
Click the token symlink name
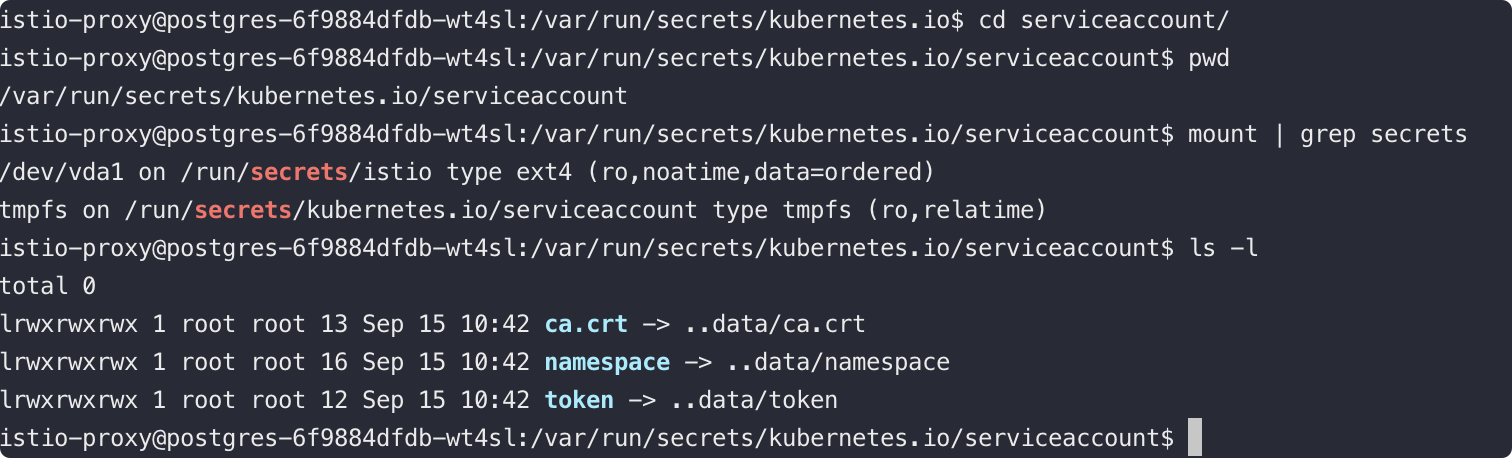pos(579,400)
